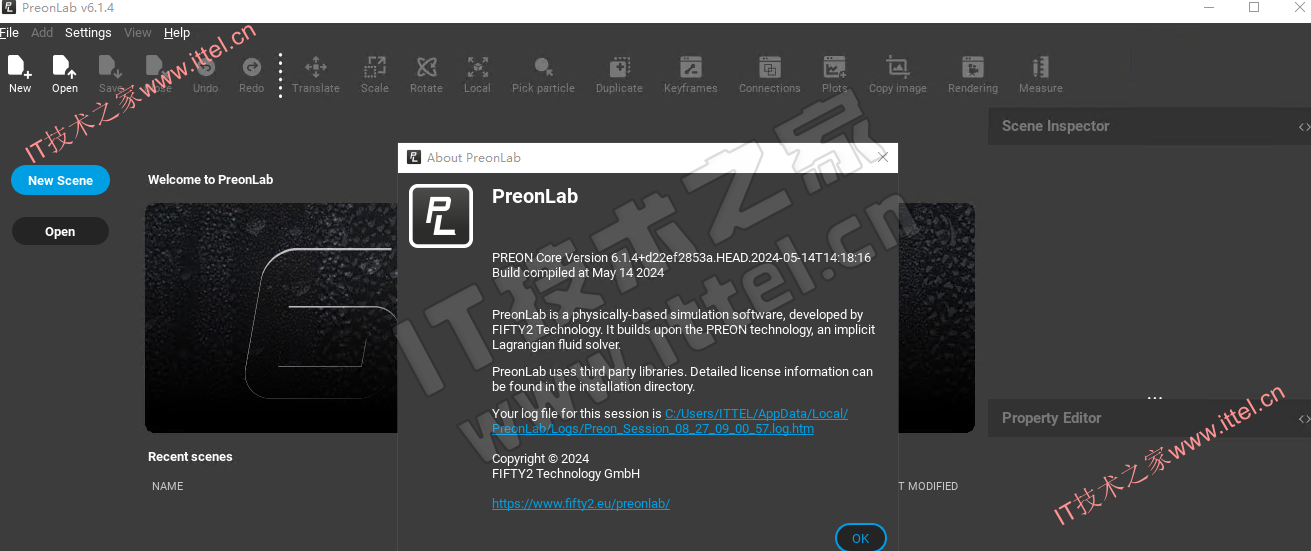Open the Help menu
The width and height of the screenshot is (1311, 551).
click(x=177, y=33)
